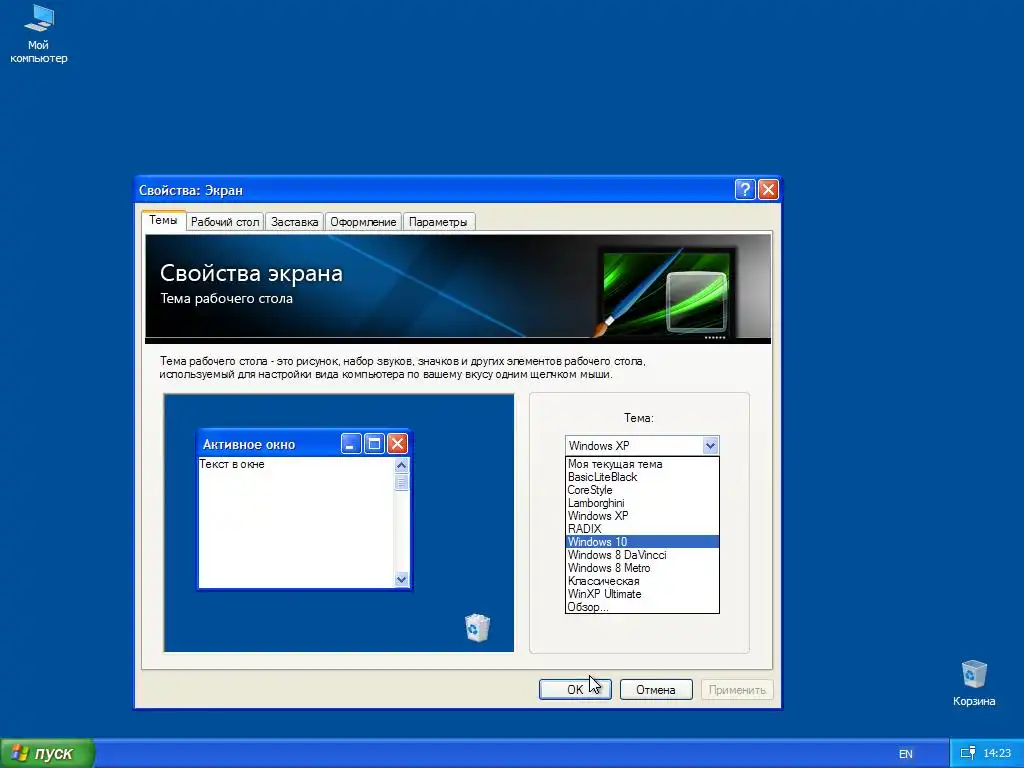Click the Отмена button

(x=656, y=690)
